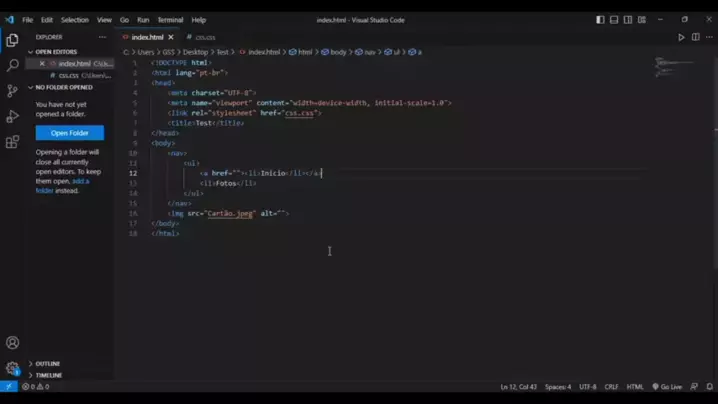Start Go Live server
This screenshot has height=404, width=718.
[x=667, y=387]
